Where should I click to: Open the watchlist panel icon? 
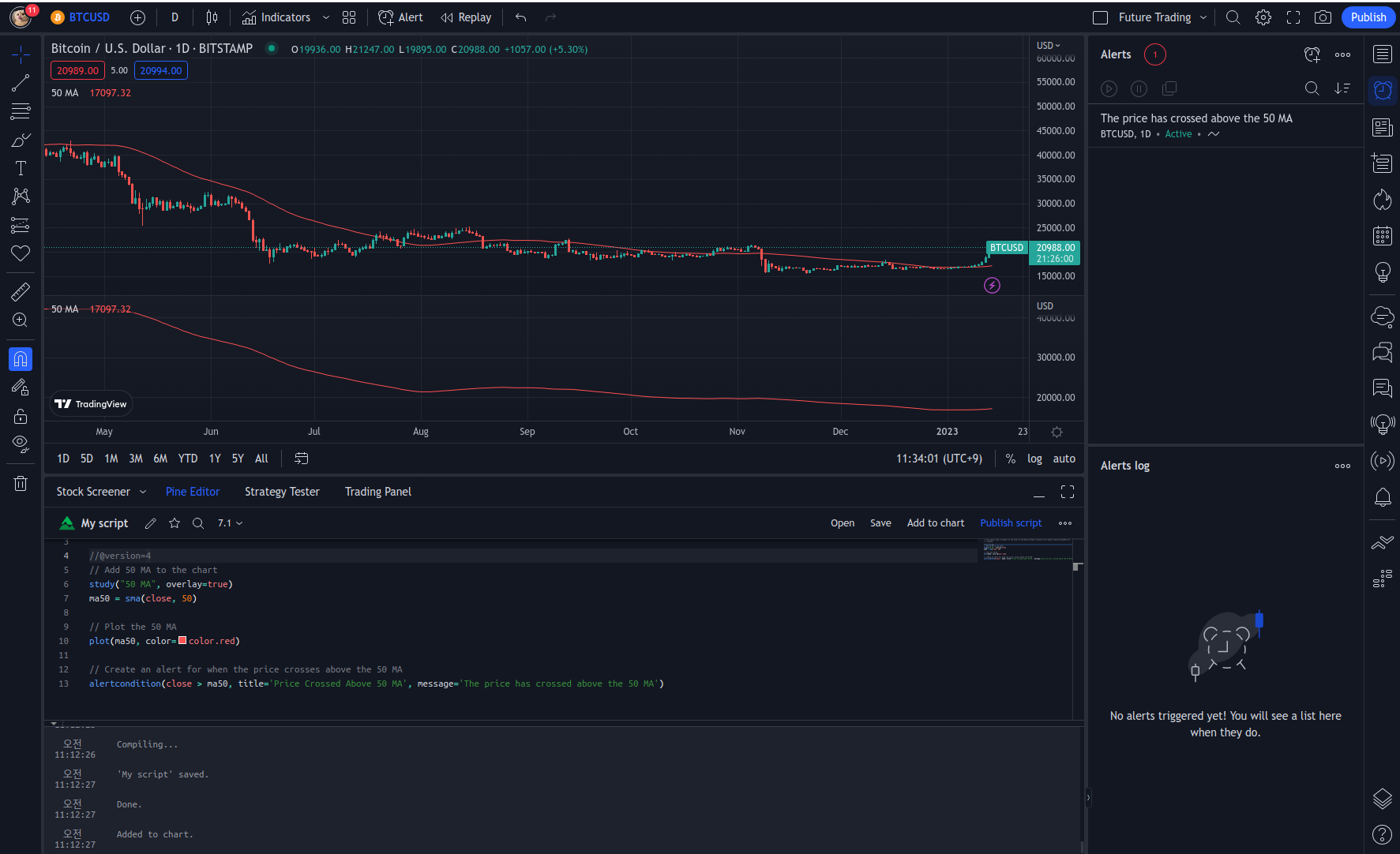(1383, 54)
